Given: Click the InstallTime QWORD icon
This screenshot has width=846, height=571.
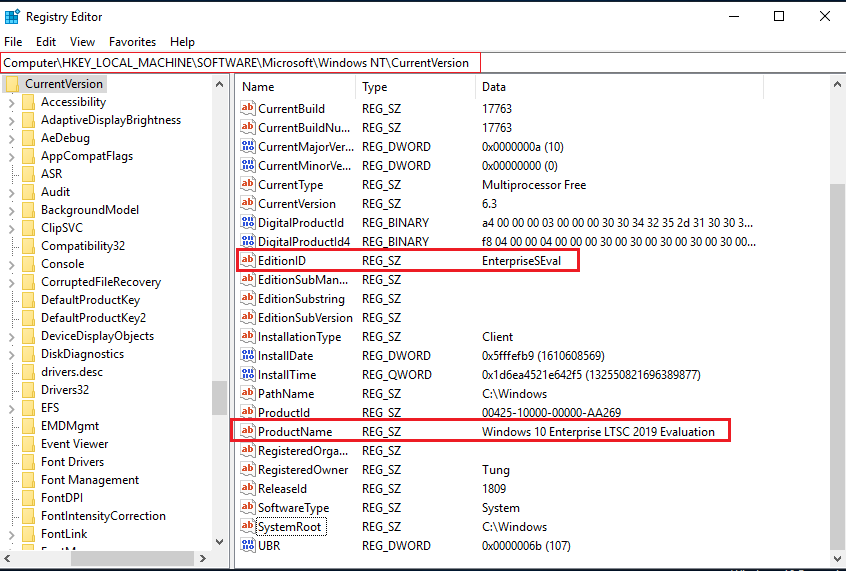Looking at the screenshot, I should pyautogui.click(x=248, y=374).
